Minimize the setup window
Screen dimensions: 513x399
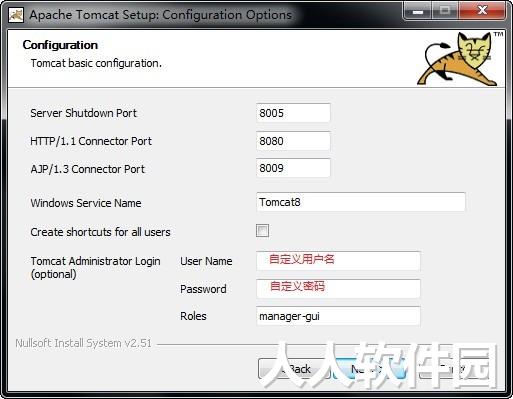coord(418,12)
